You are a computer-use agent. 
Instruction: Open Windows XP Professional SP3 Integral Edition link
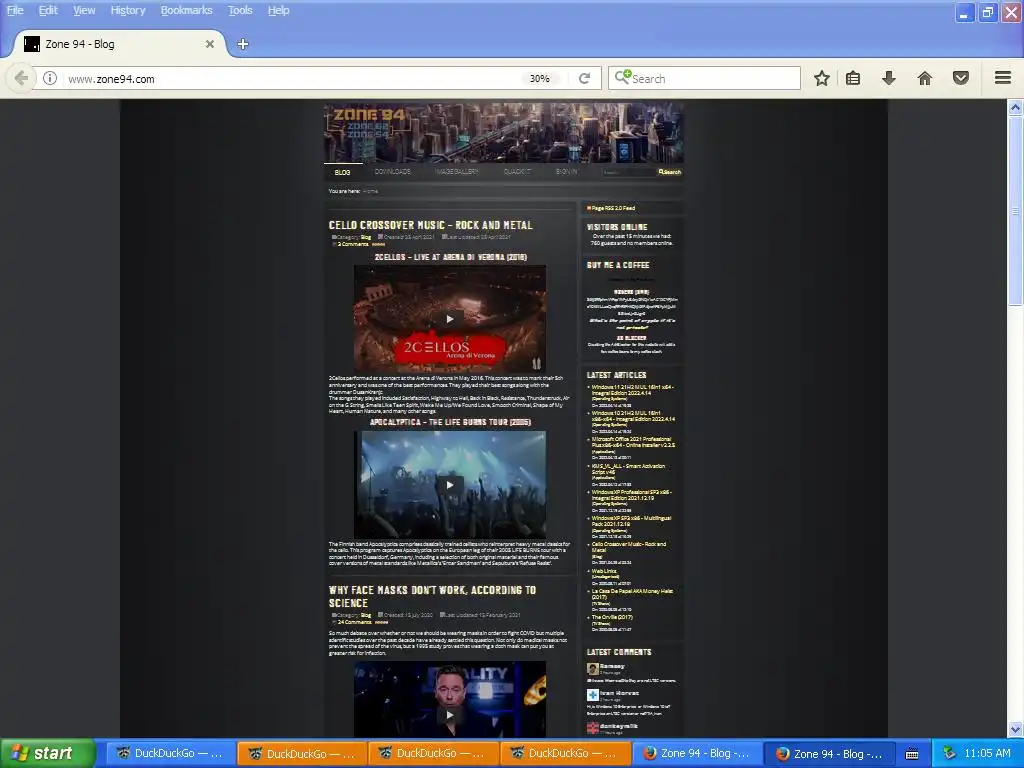point(631,495)
